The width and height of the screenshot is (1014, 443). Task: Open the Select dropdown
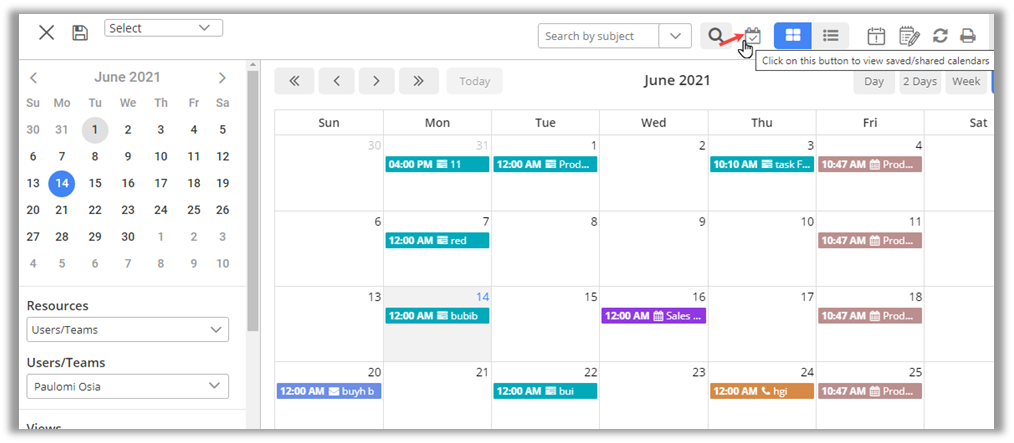click(x=163, y=28)
